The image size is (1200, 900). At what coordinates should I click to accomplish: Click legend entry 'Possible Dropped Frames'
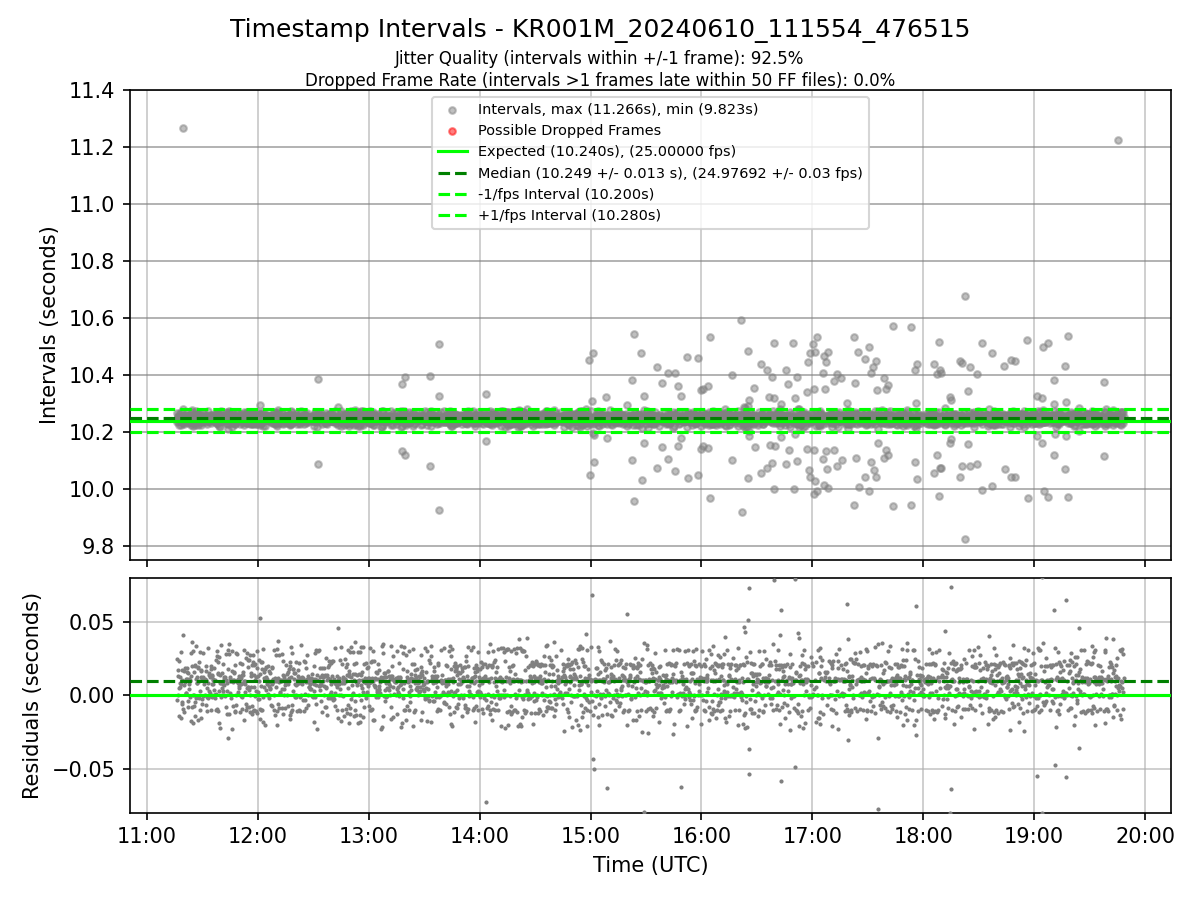(569, 130)
